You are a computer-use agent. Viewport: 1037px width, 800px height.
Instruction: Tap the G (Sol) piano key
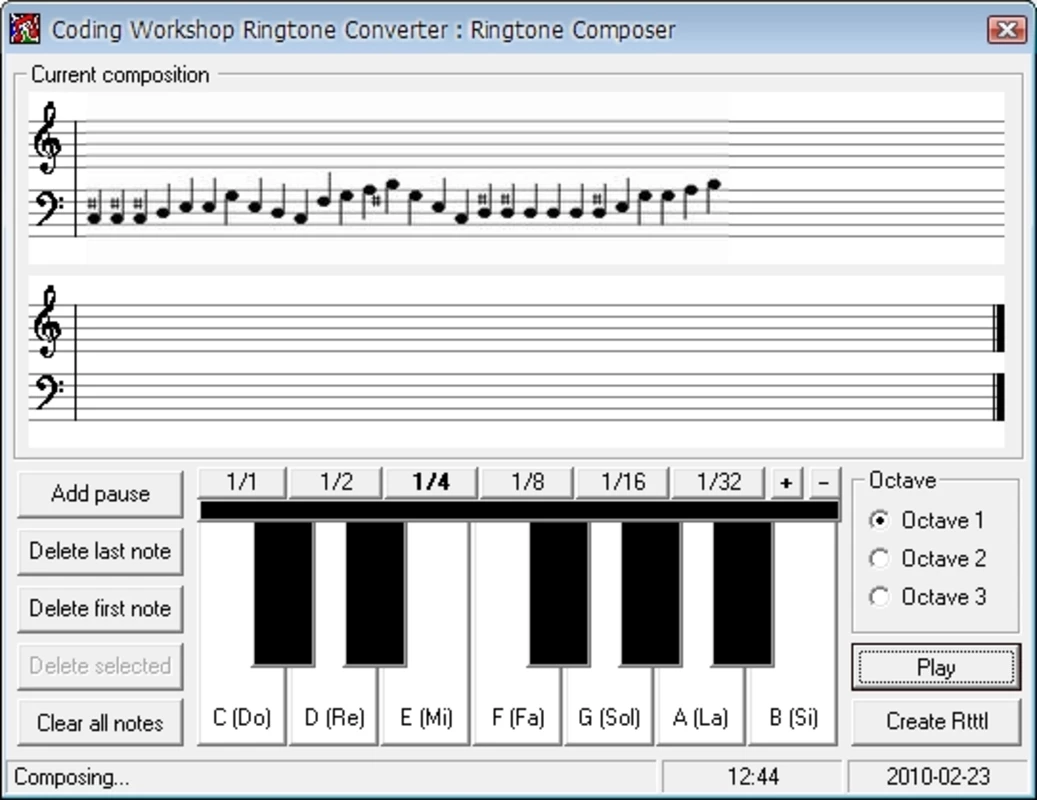609,707
